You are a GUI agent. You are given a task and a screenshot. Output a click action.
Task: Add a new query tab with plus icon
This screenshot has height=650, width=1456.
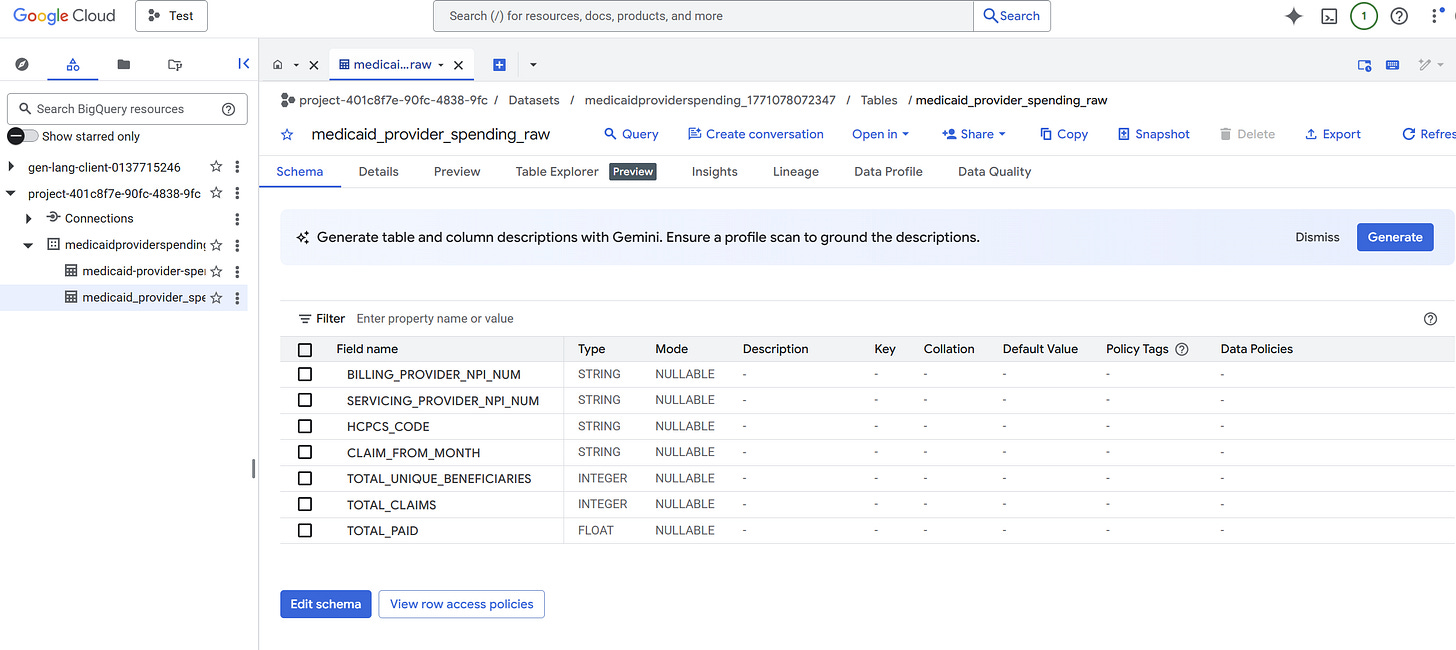coord(499,65)
